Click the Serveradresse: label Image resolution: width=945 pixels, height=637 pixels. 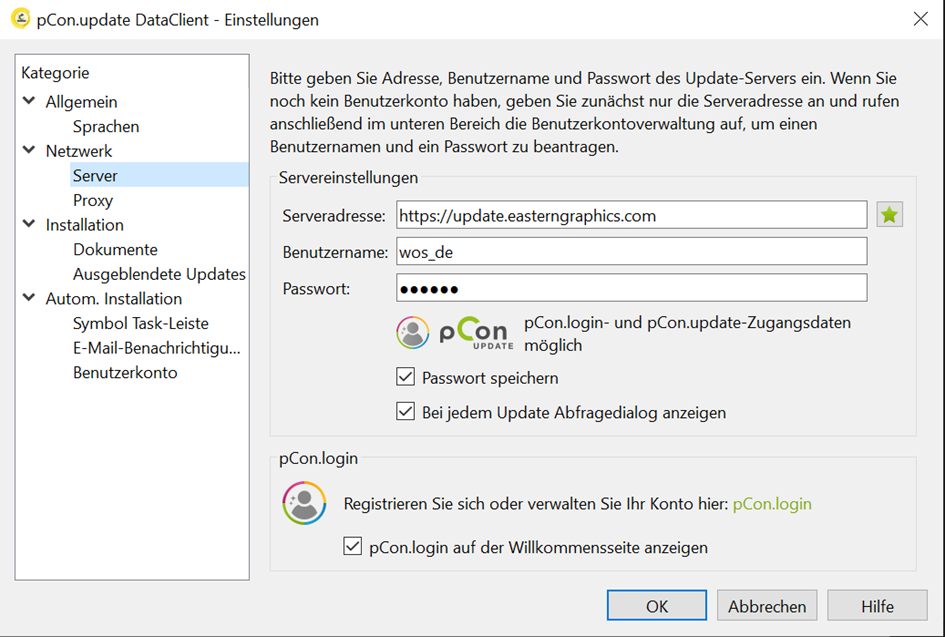334,216
